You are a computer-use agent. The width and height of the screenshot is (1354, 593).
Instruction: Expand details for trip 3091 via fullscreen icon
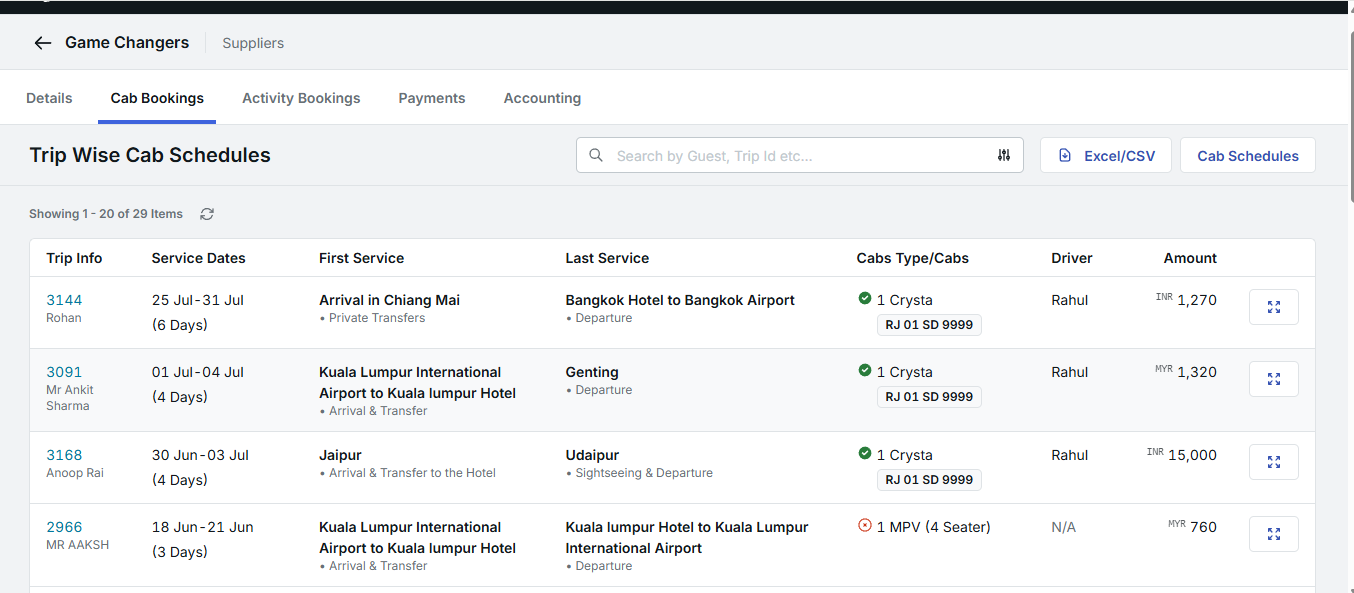click(x=1273, y=379)
